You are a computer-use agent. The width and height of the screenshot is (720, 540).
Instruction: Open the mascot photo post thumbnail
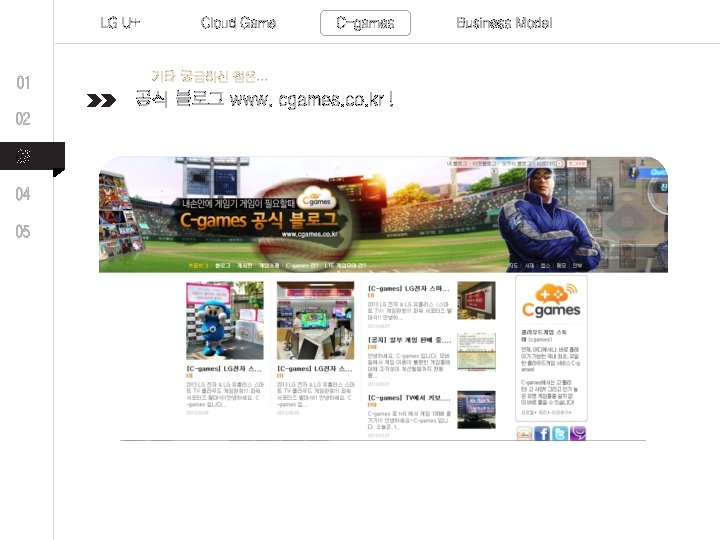(225, 321)
